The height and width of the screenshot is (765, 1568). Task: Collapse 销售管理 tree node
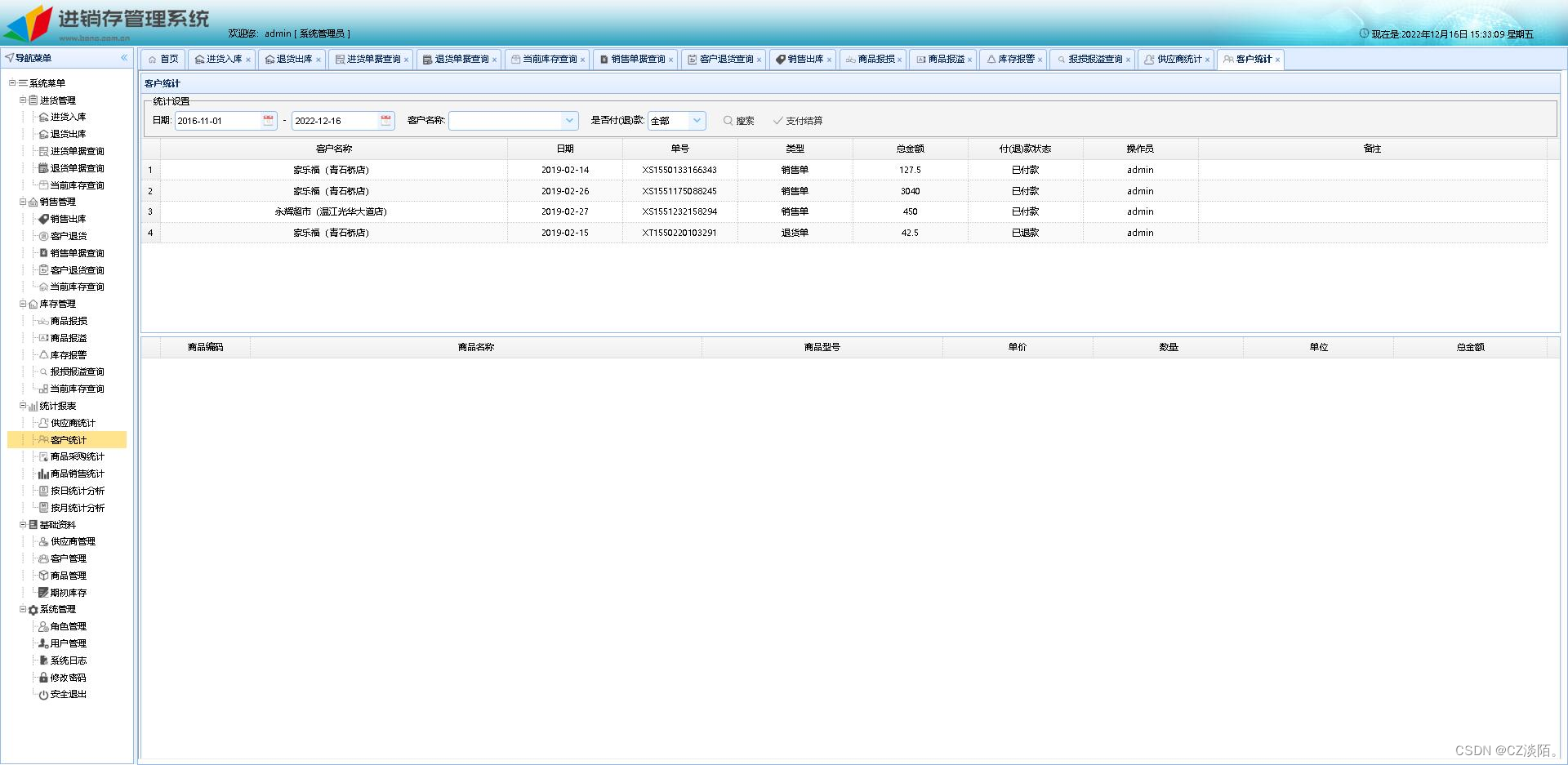[23, 202]
